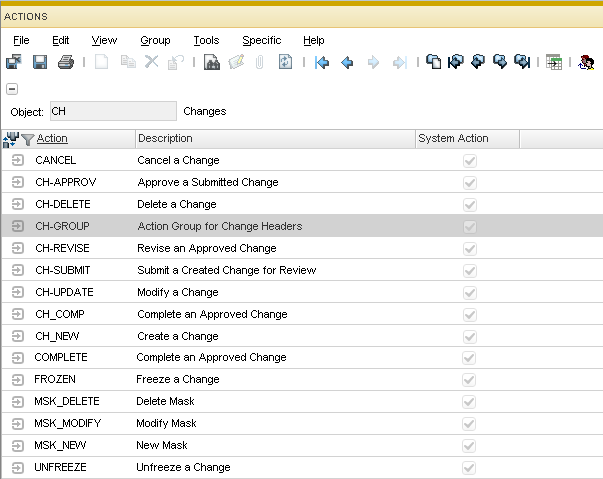Click the Refresh icon in toolbar

click(285, 63)
